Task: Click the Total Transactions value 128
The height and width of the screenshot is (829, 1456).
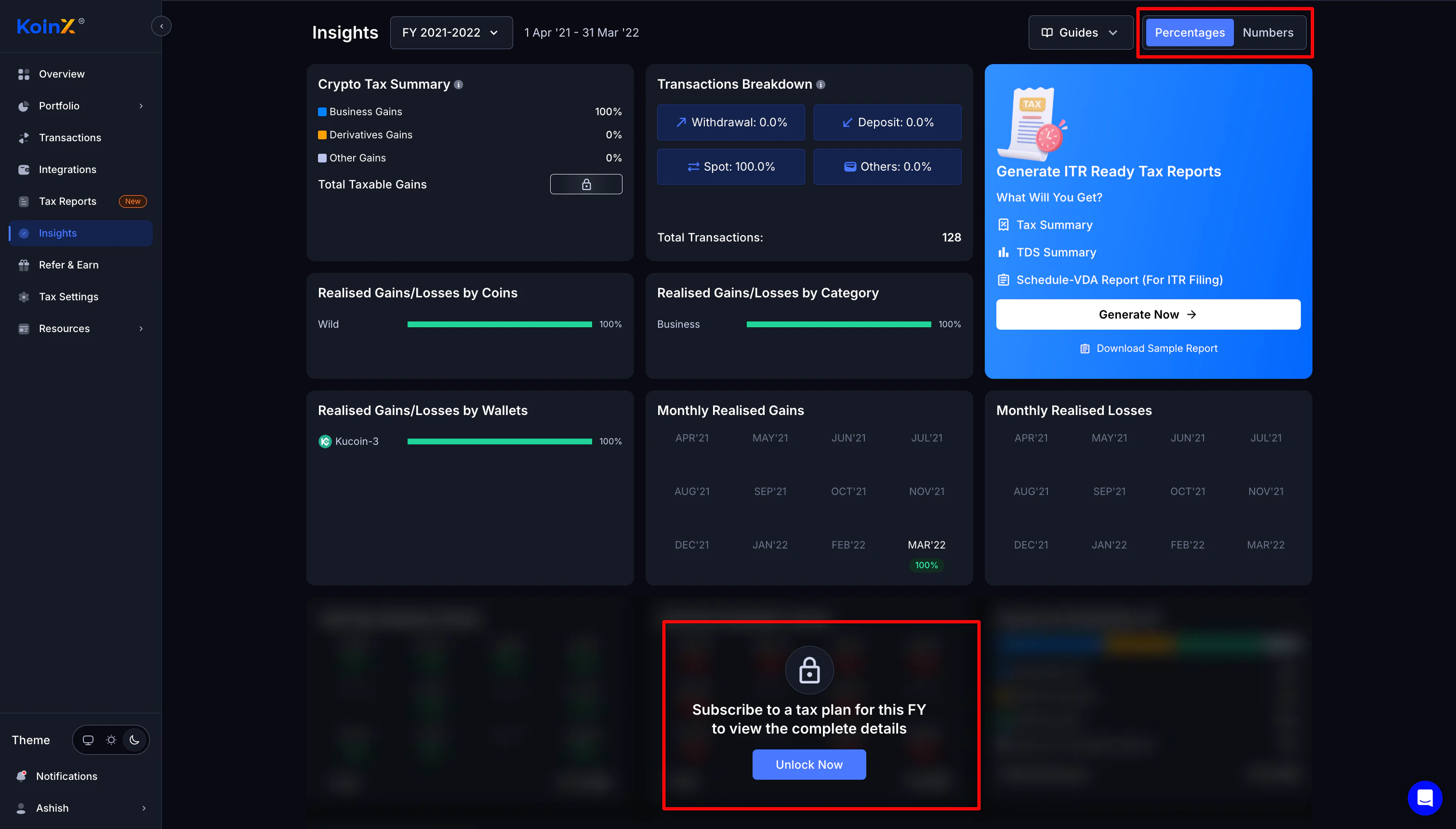Action: pyautogui.click(x=952, y=238)
